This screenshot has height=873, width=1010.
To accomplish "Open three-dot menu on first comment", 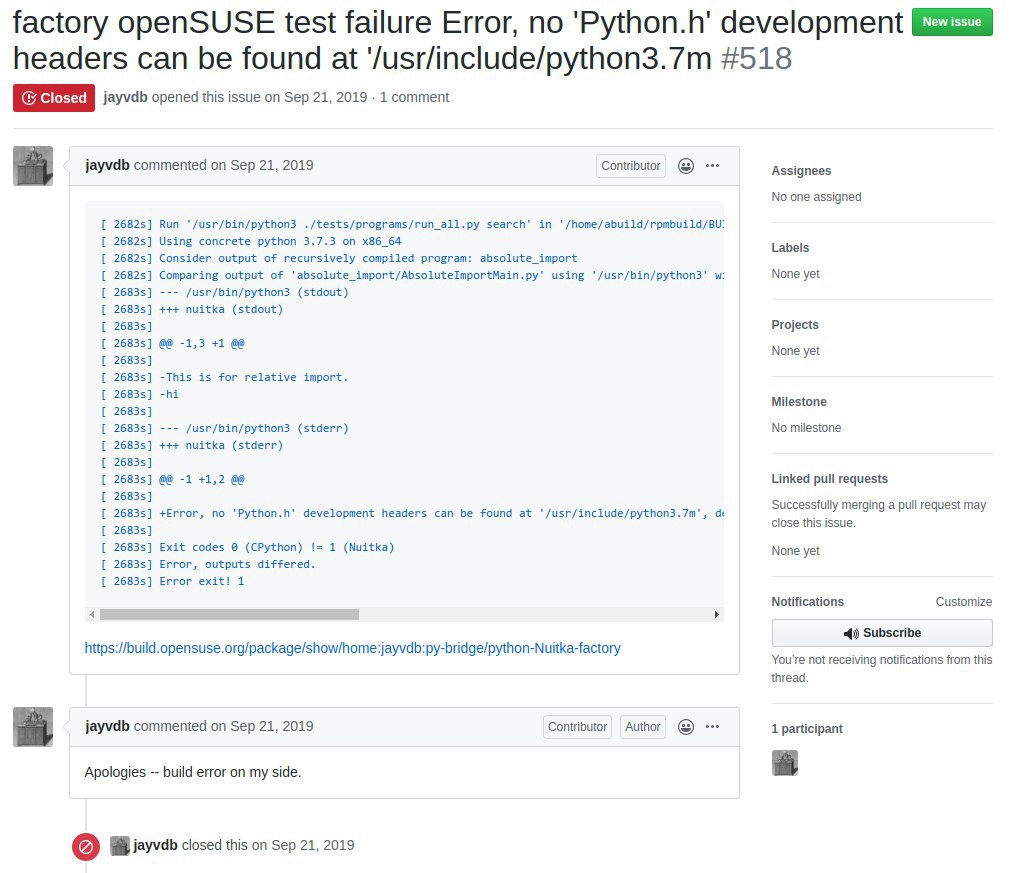I will coord(712,166).
